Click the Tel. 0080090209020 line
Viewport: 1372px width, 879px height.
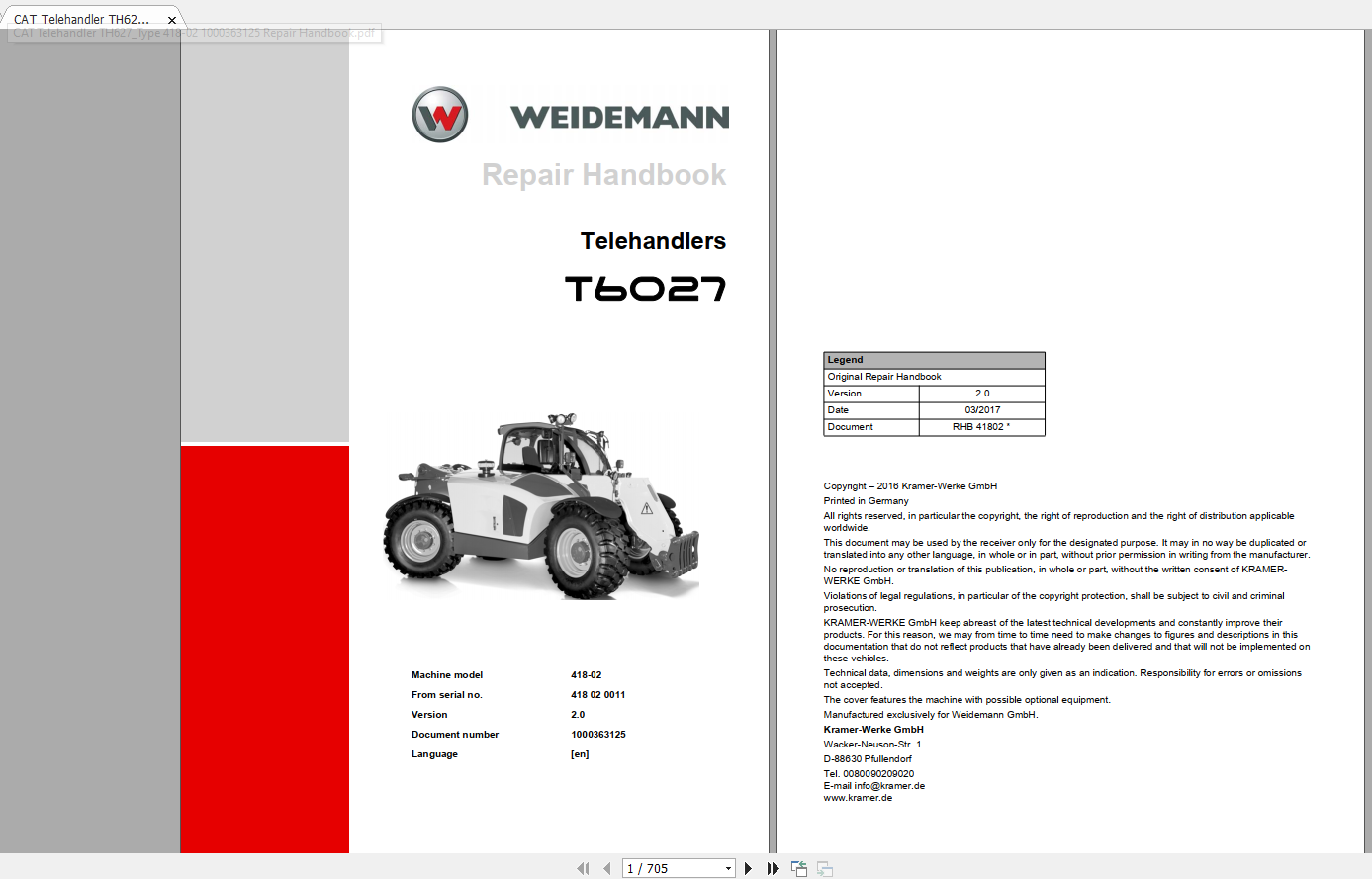point(869,774)
